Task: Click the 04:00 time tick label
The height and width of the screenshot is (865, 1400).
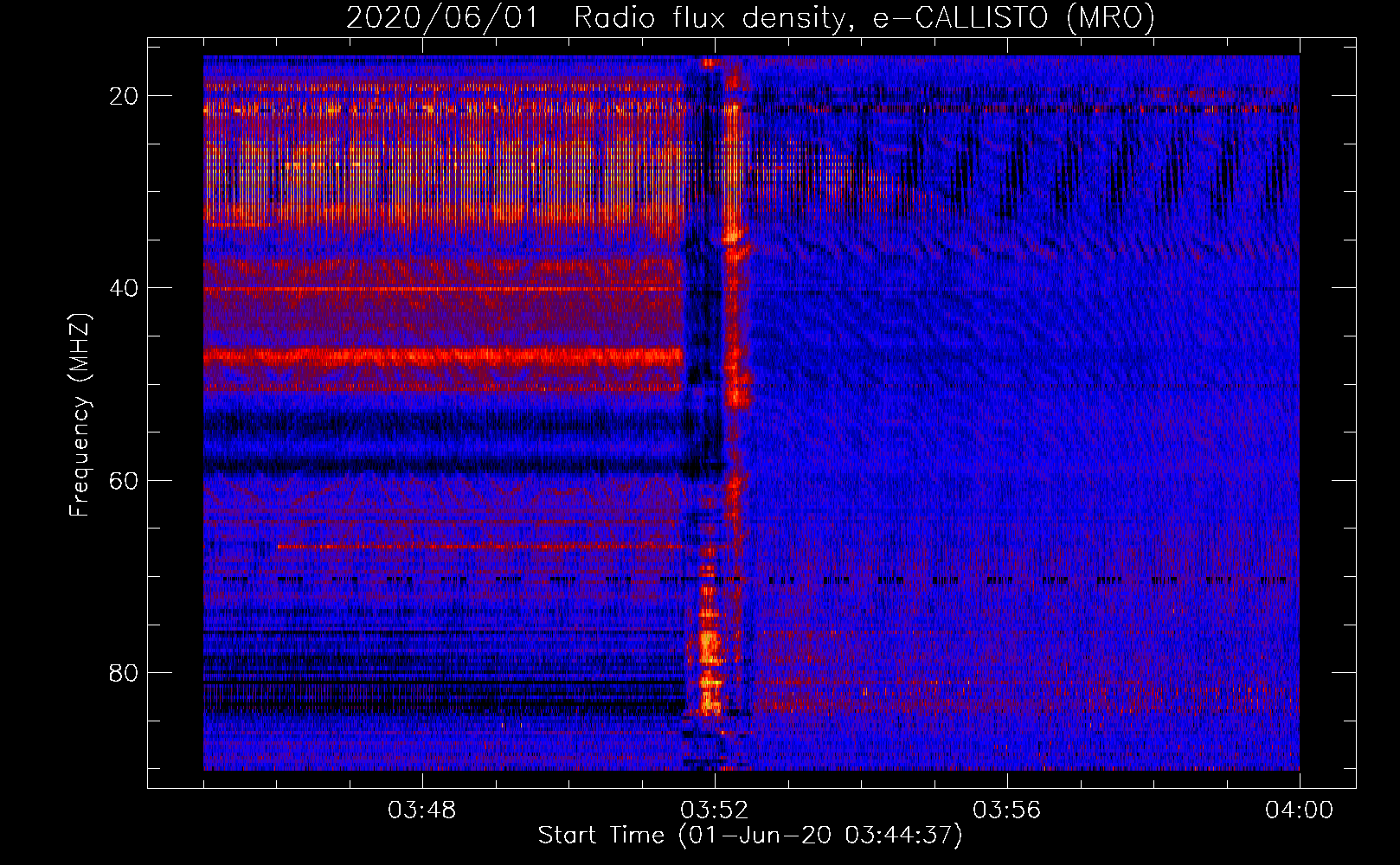Action: pos(1300,811)
